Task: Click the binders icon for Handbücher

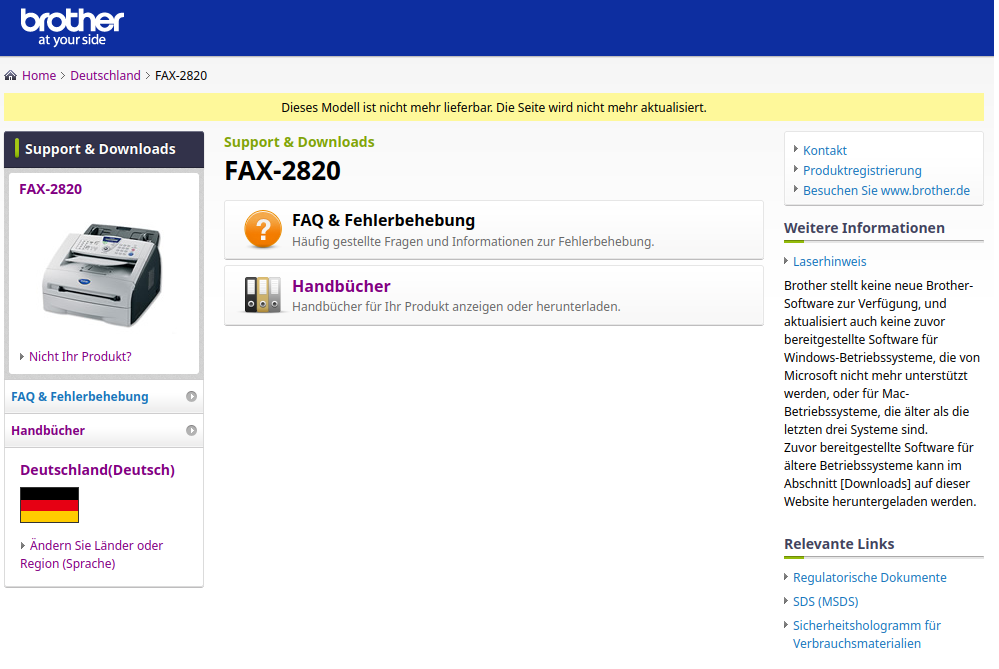Action: point(262,295)
